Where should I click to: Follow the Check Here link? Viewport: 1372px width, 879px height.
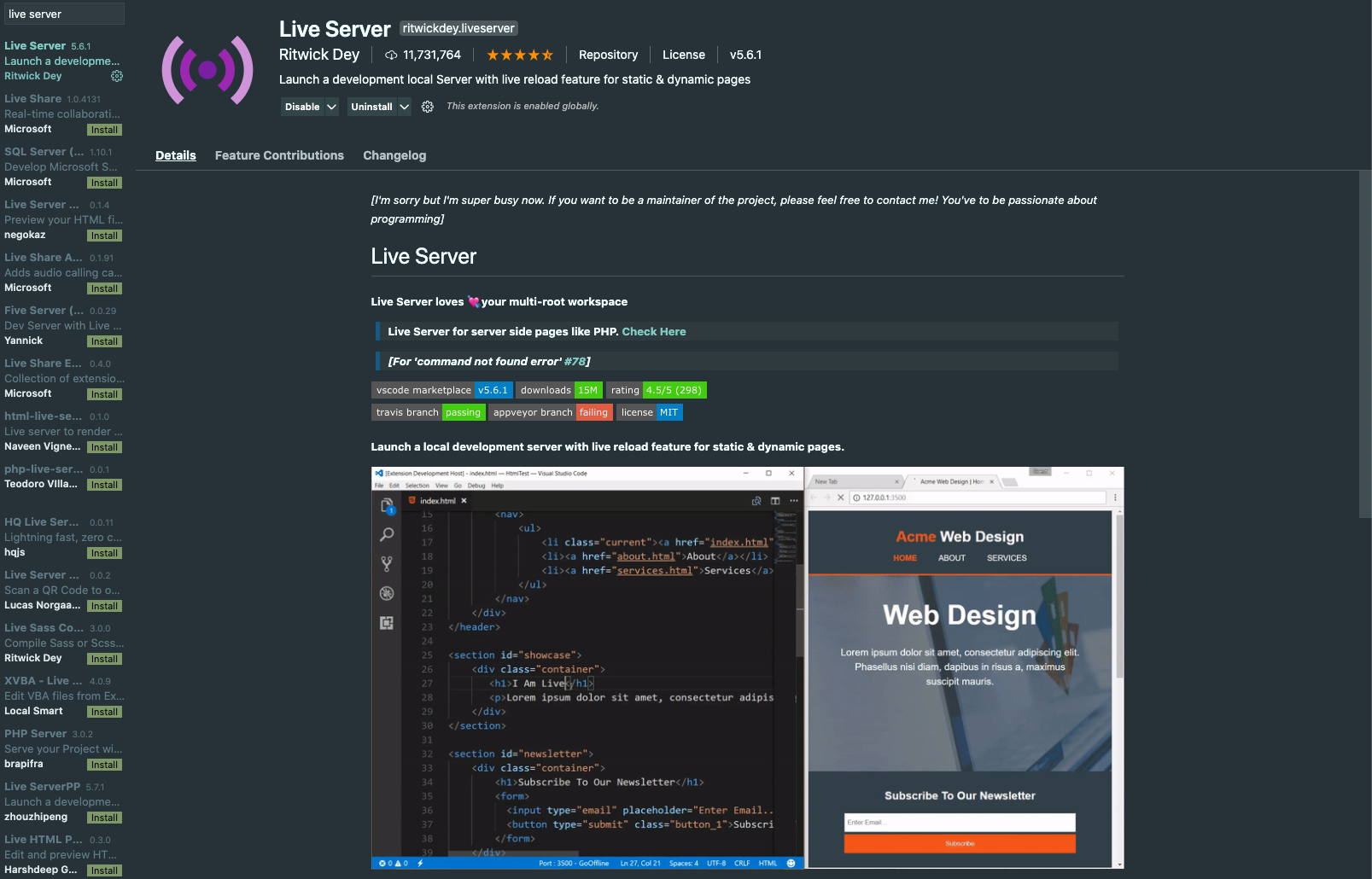(654, 332)
